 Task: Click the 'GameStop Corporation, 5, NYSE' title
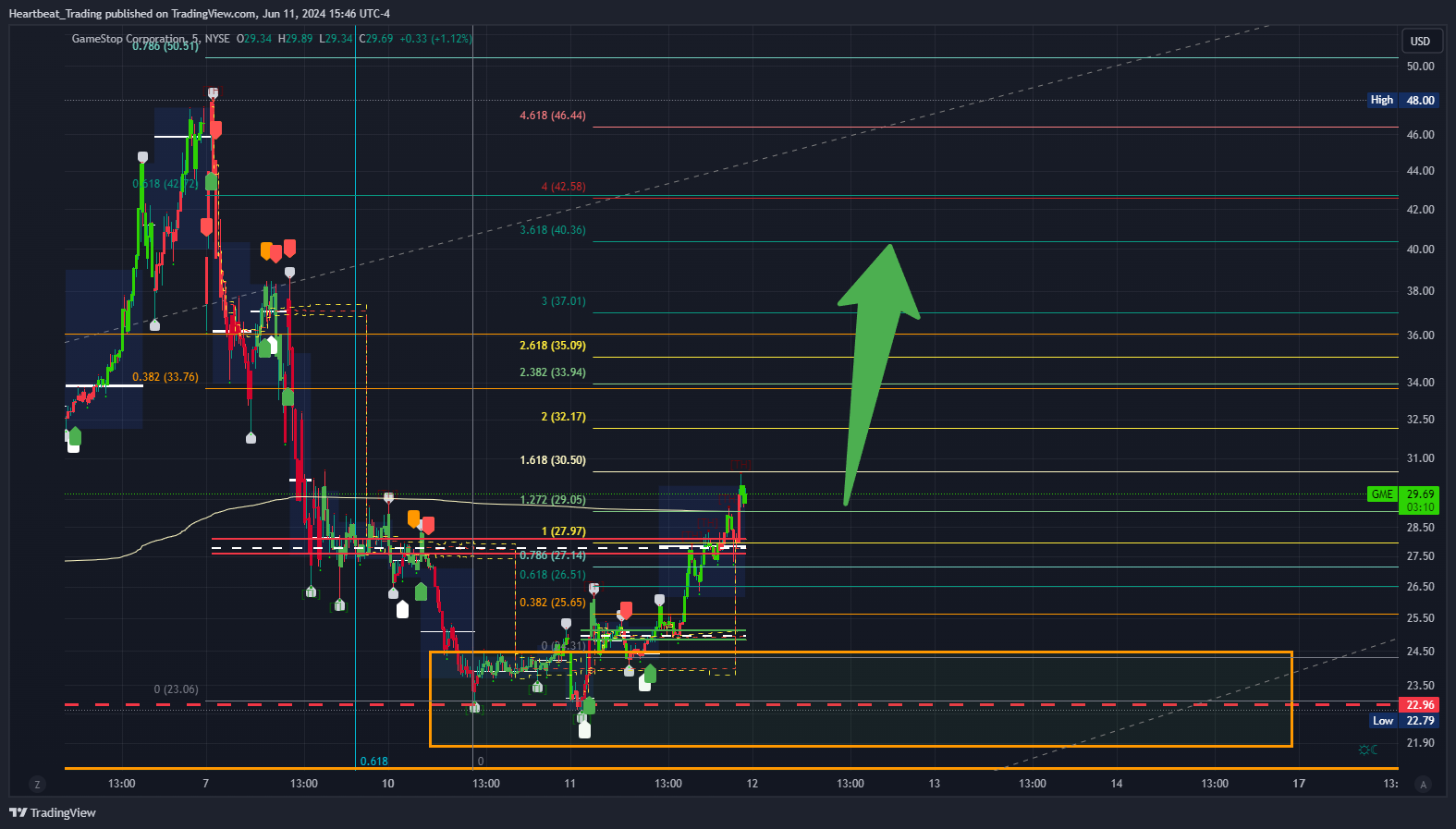point(151,39)
